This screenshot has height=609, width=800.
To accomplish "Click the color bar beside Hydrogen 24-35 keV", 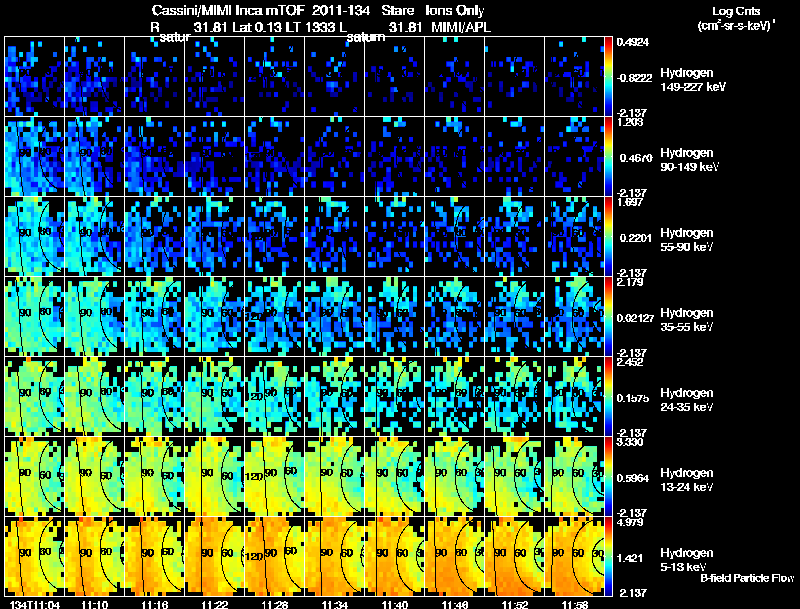I will coord(608,397).
